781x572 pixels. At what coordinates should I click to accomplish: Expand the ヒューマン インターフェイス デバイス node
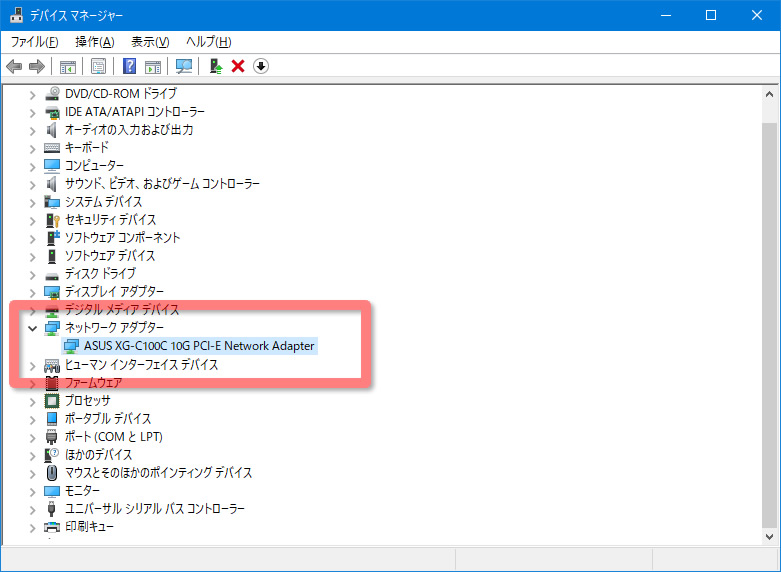pos(32,366)
